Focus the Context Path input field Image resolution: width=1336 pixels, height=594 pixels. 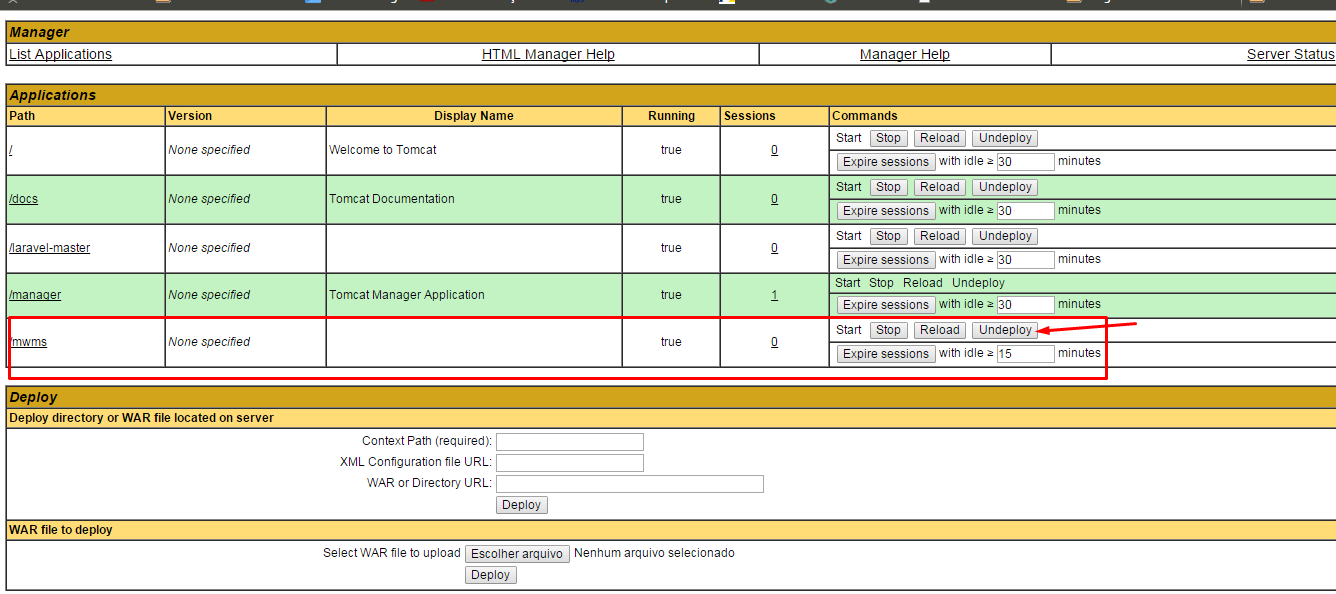(570, 442)
